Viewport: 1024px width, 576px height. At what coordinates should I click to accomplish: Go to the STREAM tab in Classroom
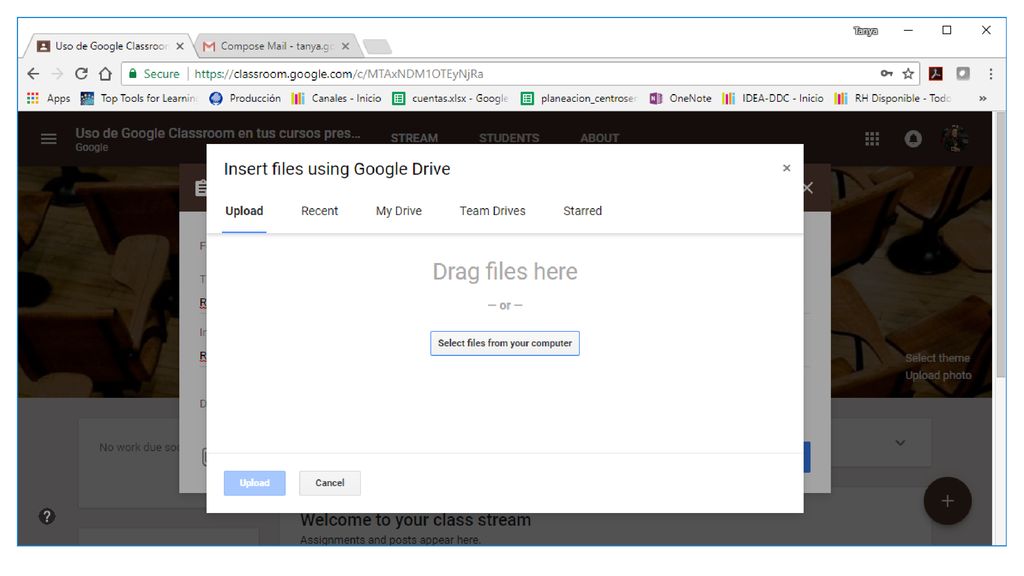414,138
